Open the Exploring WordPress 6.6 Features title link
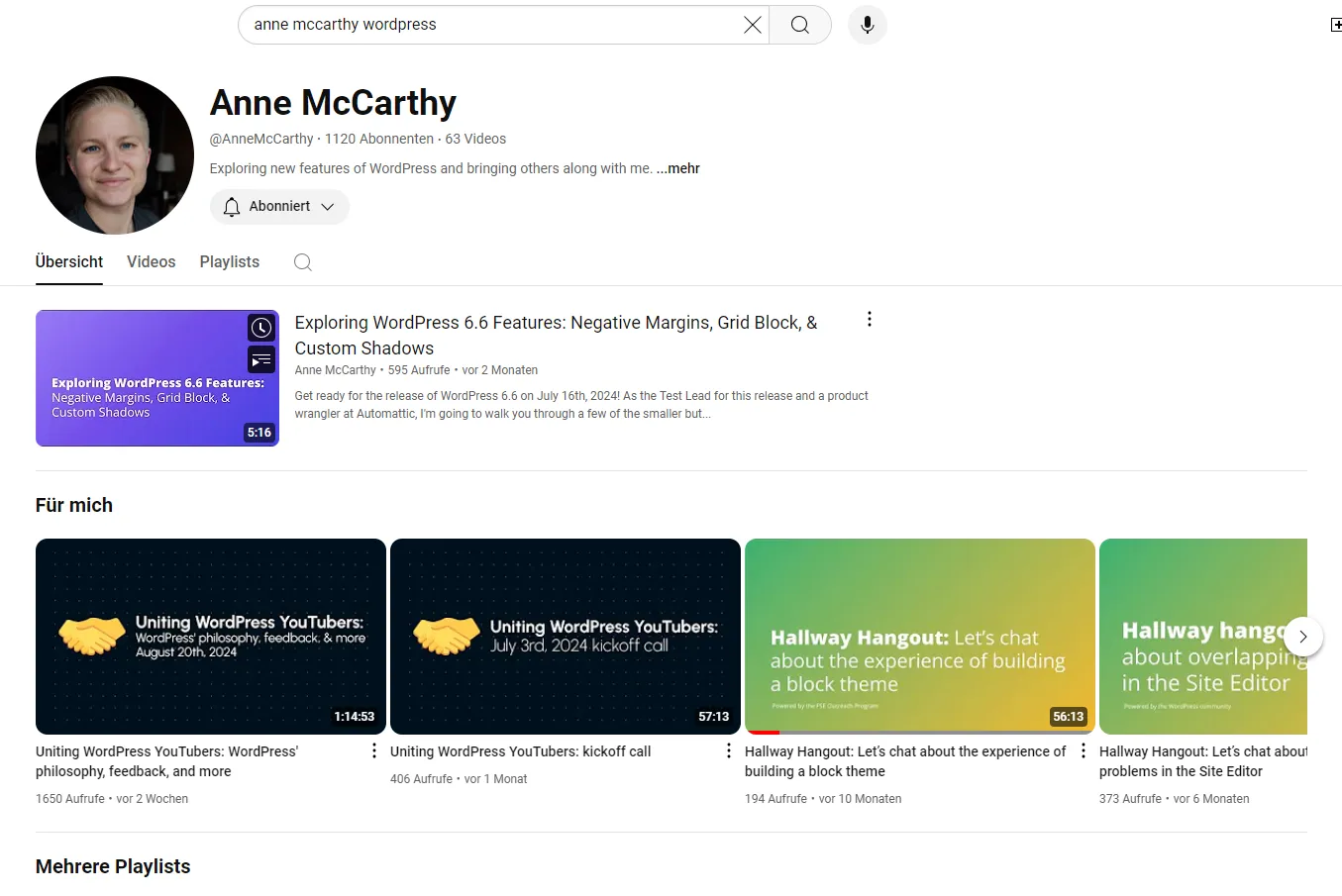Image resolution: width=1342 pixels, height=896 pixels. (x=556, y=336)
